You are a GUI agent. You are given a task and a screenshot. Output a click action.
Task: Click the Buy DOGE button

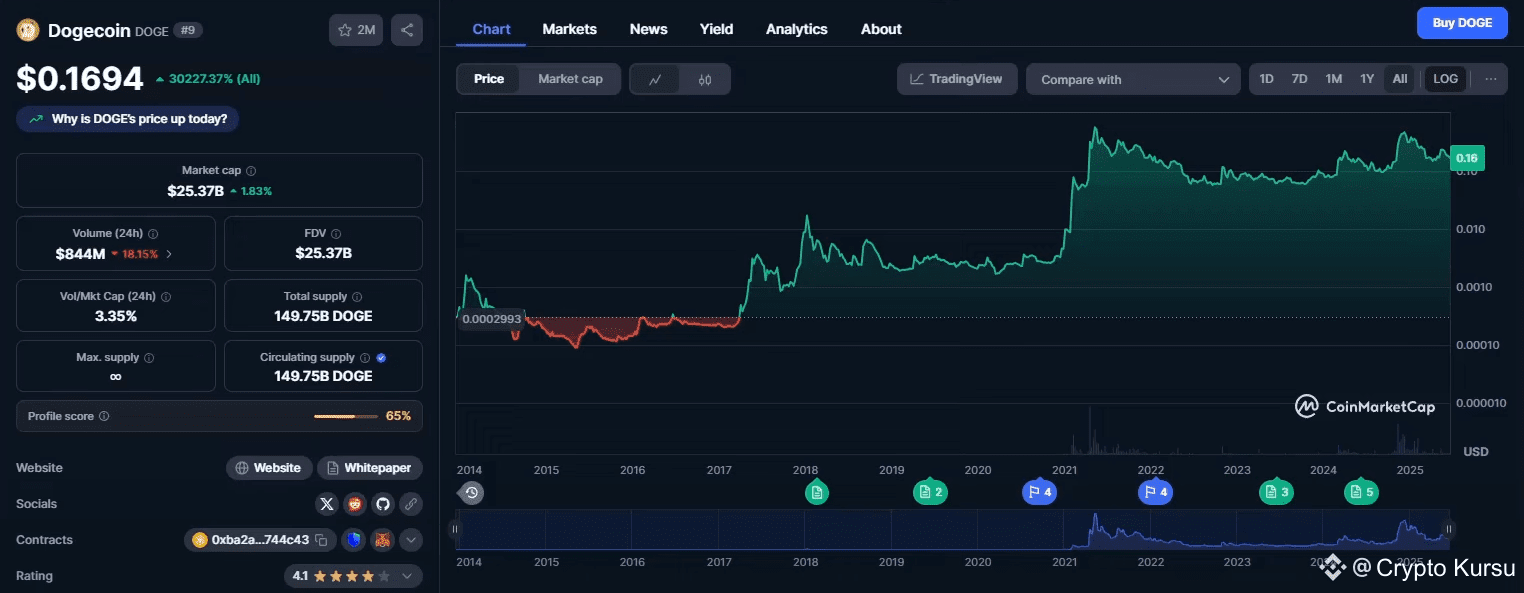pos(1462,23)
